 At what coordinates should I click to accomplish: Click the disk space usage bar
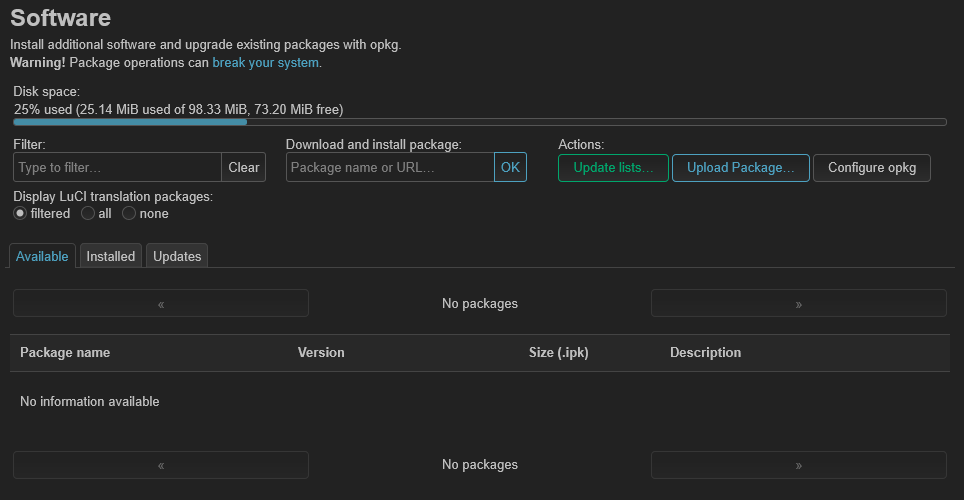(480, 122)
